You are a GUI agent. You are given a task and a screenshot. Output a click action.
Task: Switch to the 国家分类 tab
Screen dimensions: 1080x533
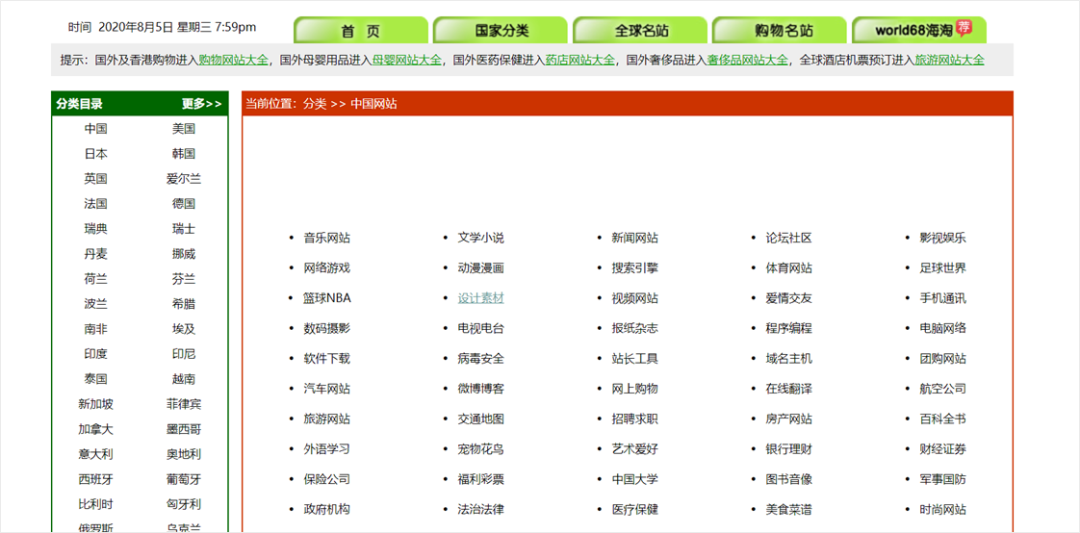click(x=501, y=30)
